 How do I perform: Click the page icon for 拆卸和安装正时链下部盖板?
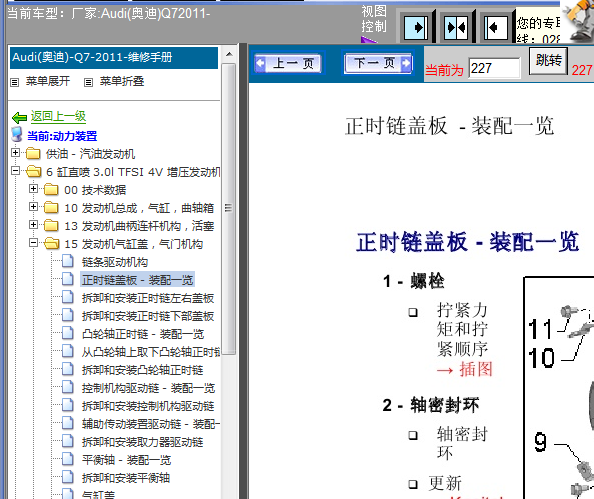(68, 315)
